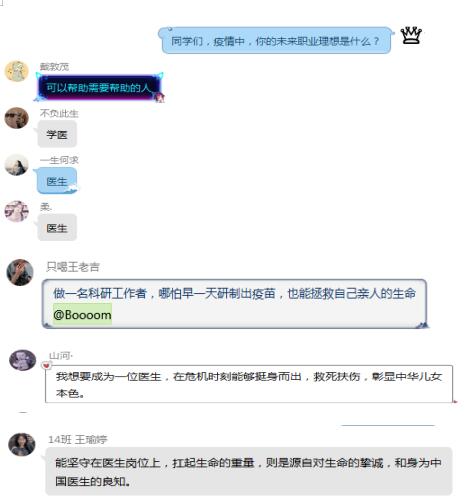468x503 pixels.
Task: Click the username 只喝王老吉
Action: (x=73, y=267)
